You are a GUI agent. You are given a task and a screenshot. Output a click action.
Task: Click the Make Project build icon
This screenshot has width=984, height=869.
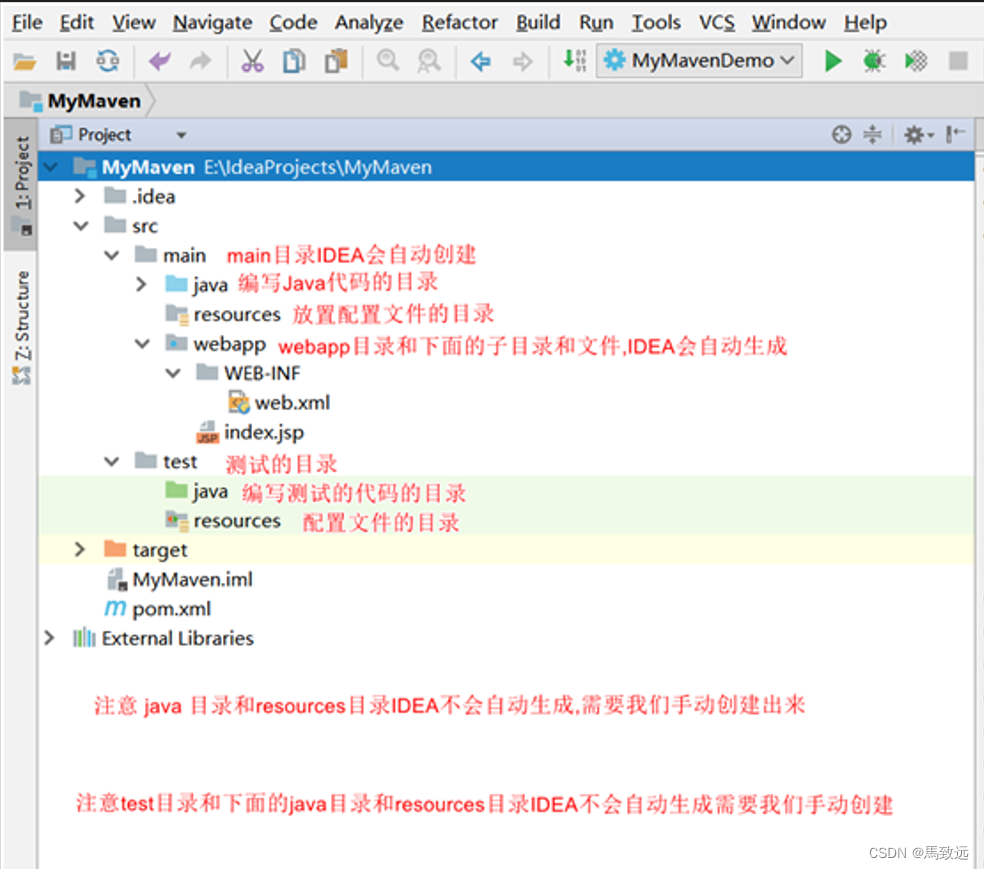574,61
